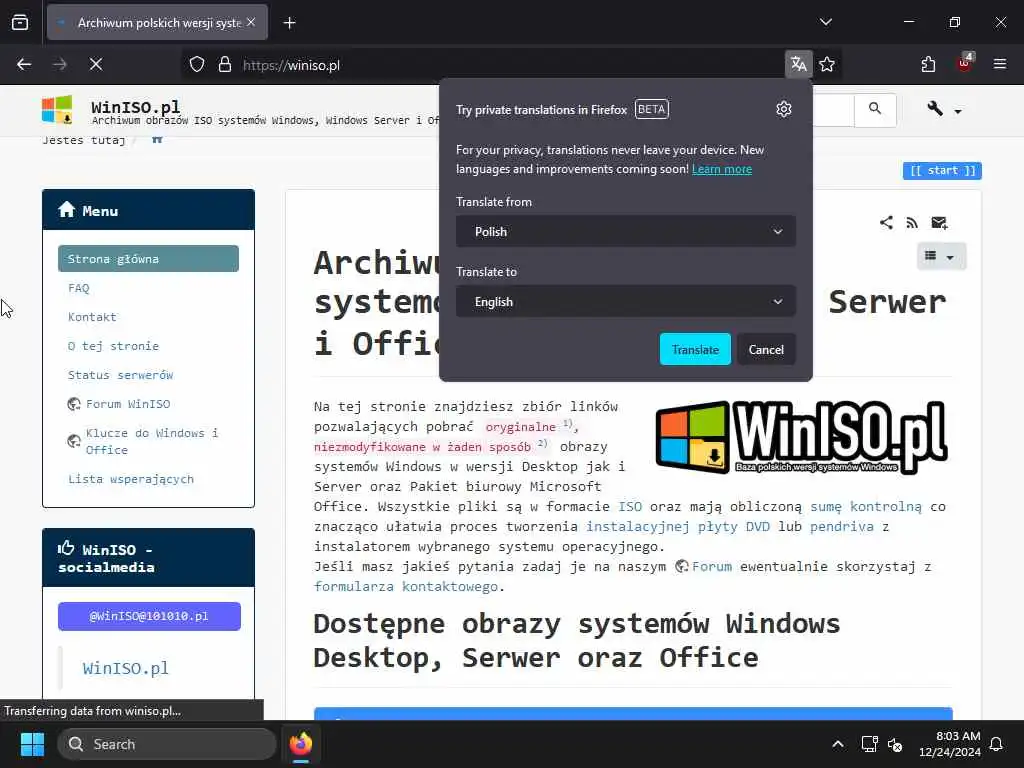
Task: Open a new browser tab
Action: [289, 23]
